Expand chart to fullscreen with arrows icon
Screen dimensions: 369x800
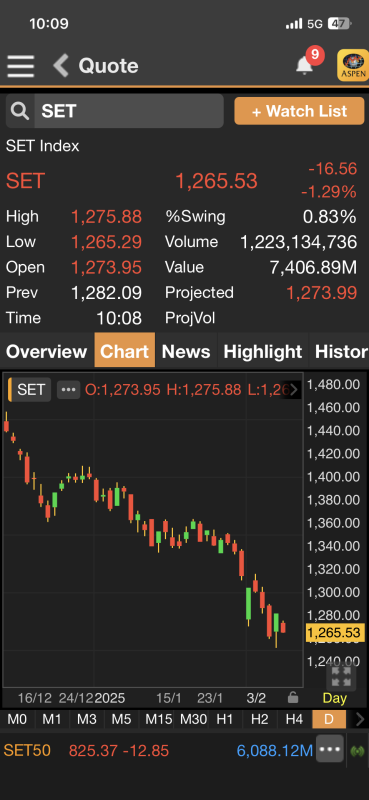[x=341, y=677]
